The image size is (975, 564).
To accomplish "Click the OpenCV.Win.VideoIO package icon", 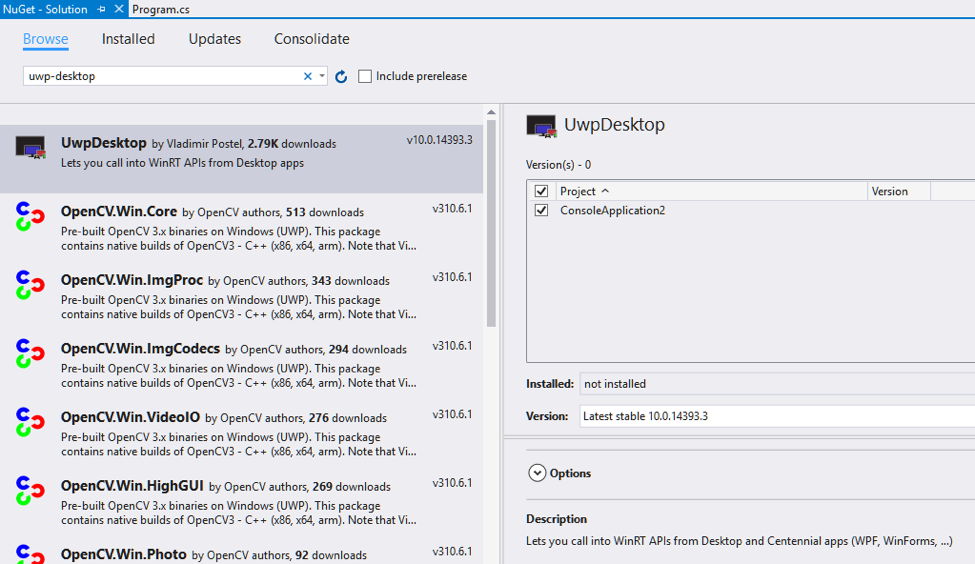I will 30,422.
